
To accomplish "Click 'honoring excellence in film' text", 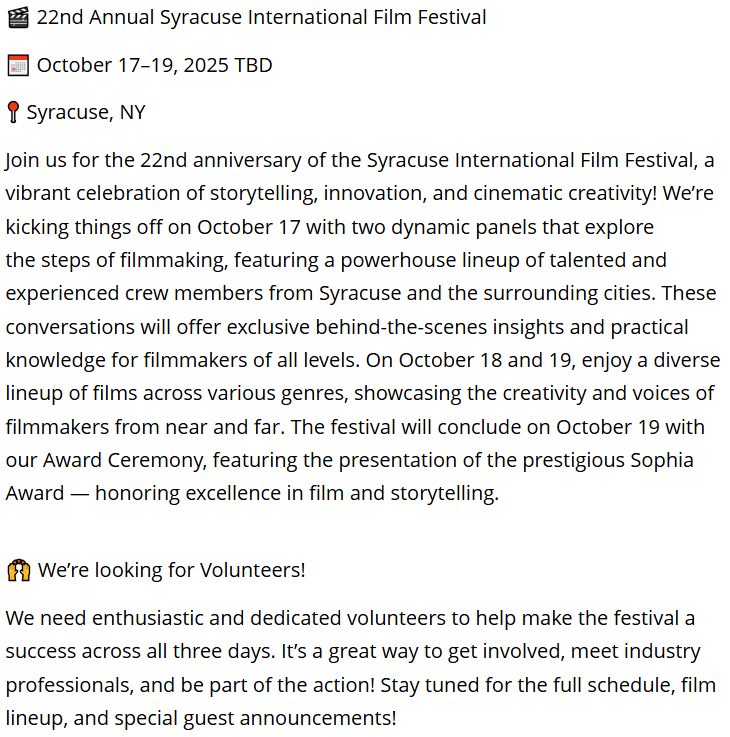I will coord(220,494).
